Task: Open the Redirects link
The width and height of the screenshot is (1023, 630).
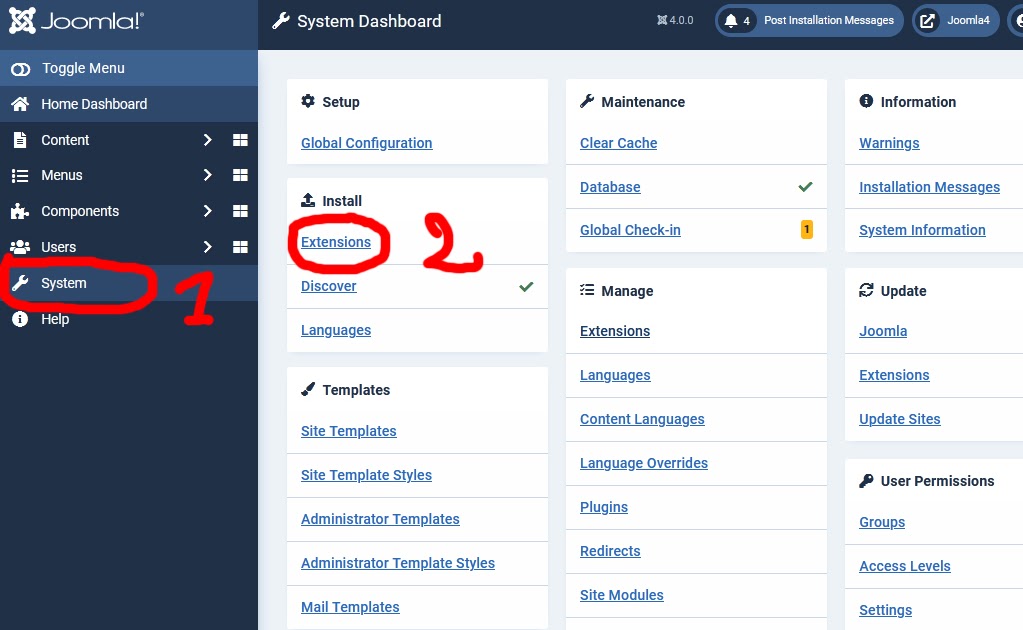Action: click(610, 551)
